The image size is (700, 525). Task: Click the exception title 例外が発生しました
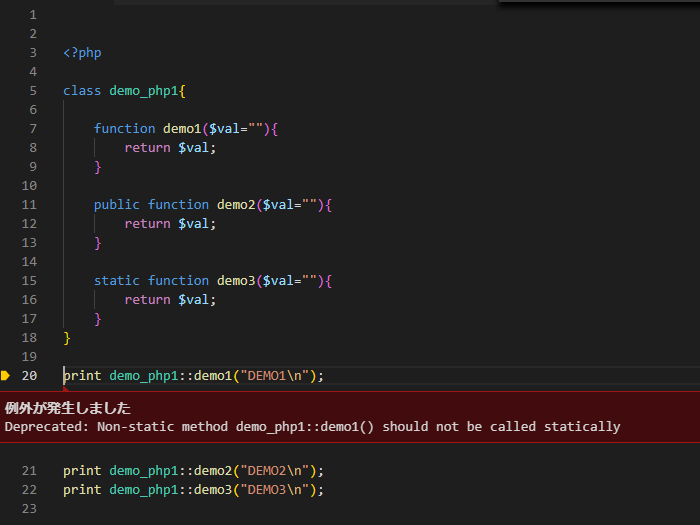[67, 408]
